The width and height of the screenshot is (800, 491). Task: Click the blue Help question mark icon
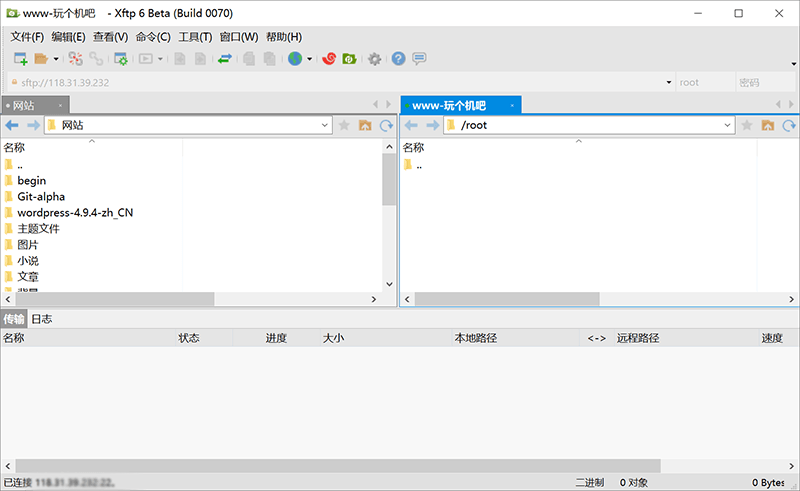click(398, 59)
